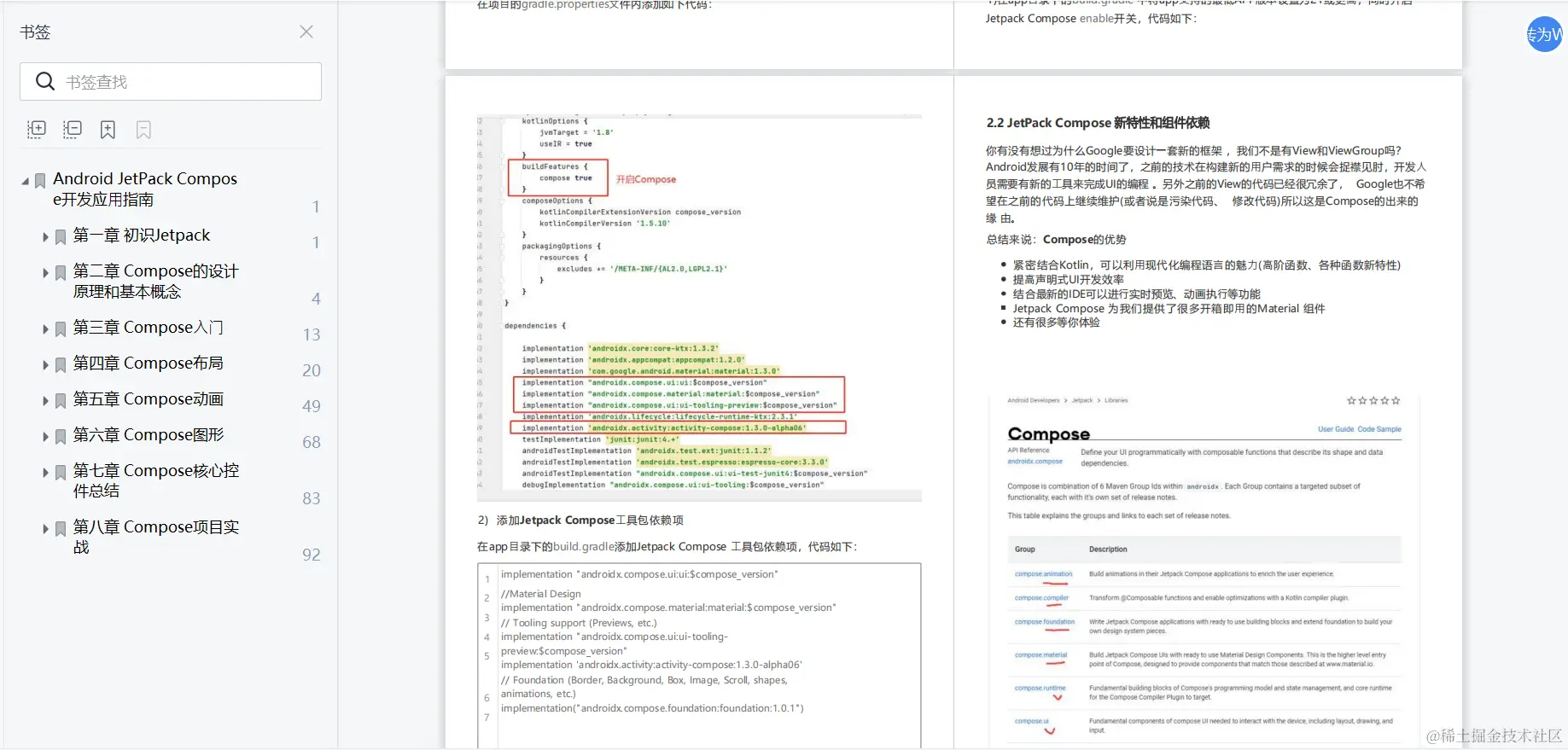Close the 书签 bookmarks panel
The height and width of the screenshot is (750, 1568).
point(306,32)
